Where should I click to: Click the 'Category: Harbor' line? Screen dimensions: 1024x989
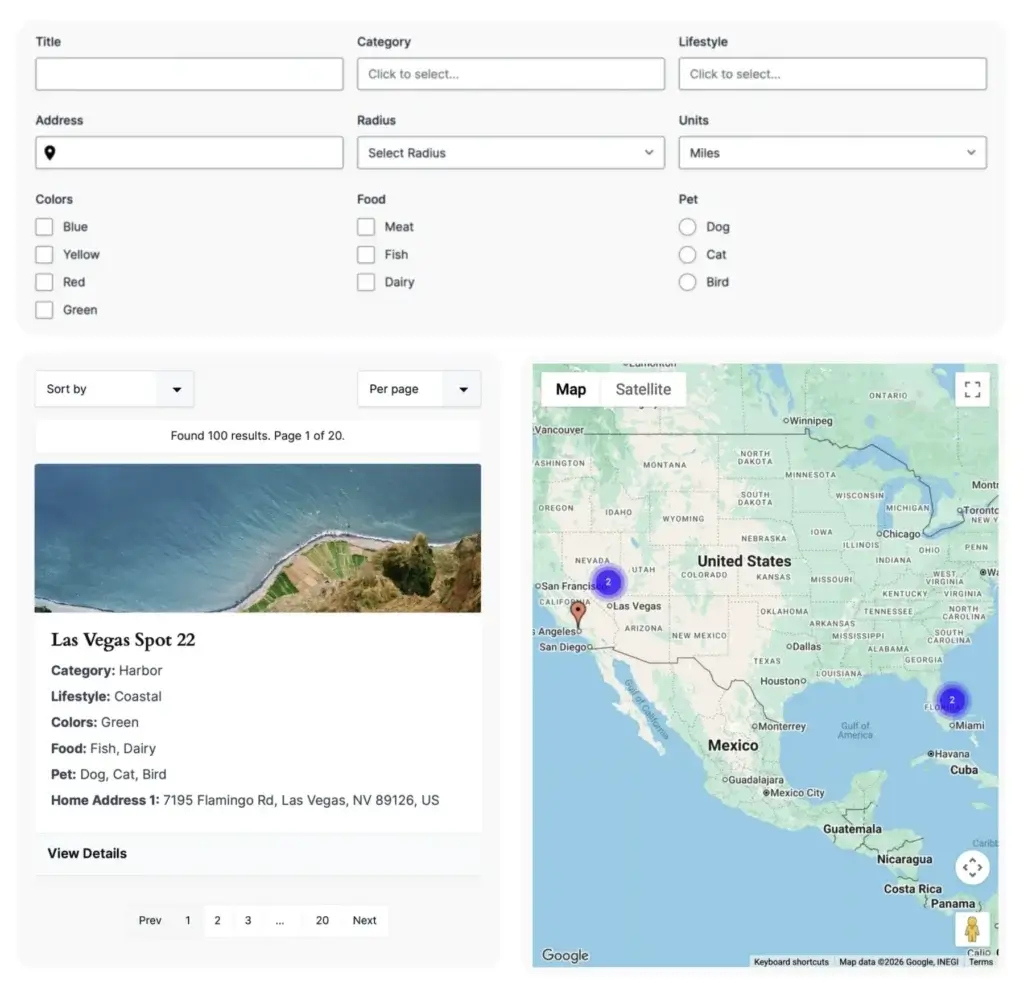pyautogui.click(x=106, y=671)
